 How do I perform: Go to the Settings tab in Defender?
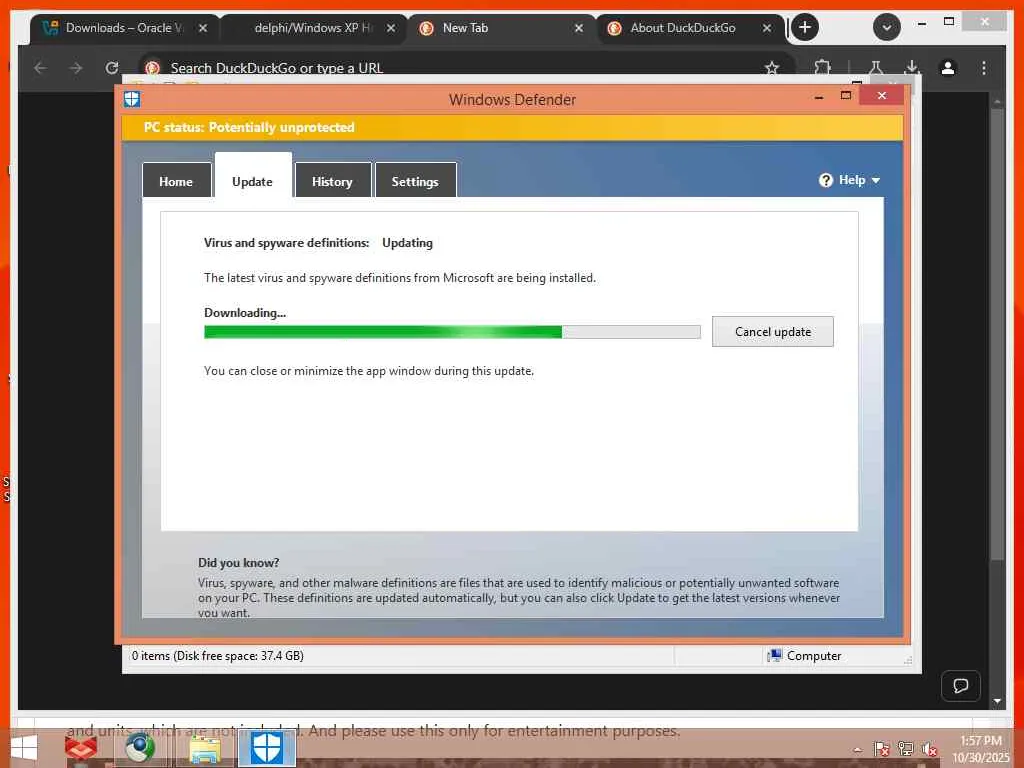tap(415, 181)
